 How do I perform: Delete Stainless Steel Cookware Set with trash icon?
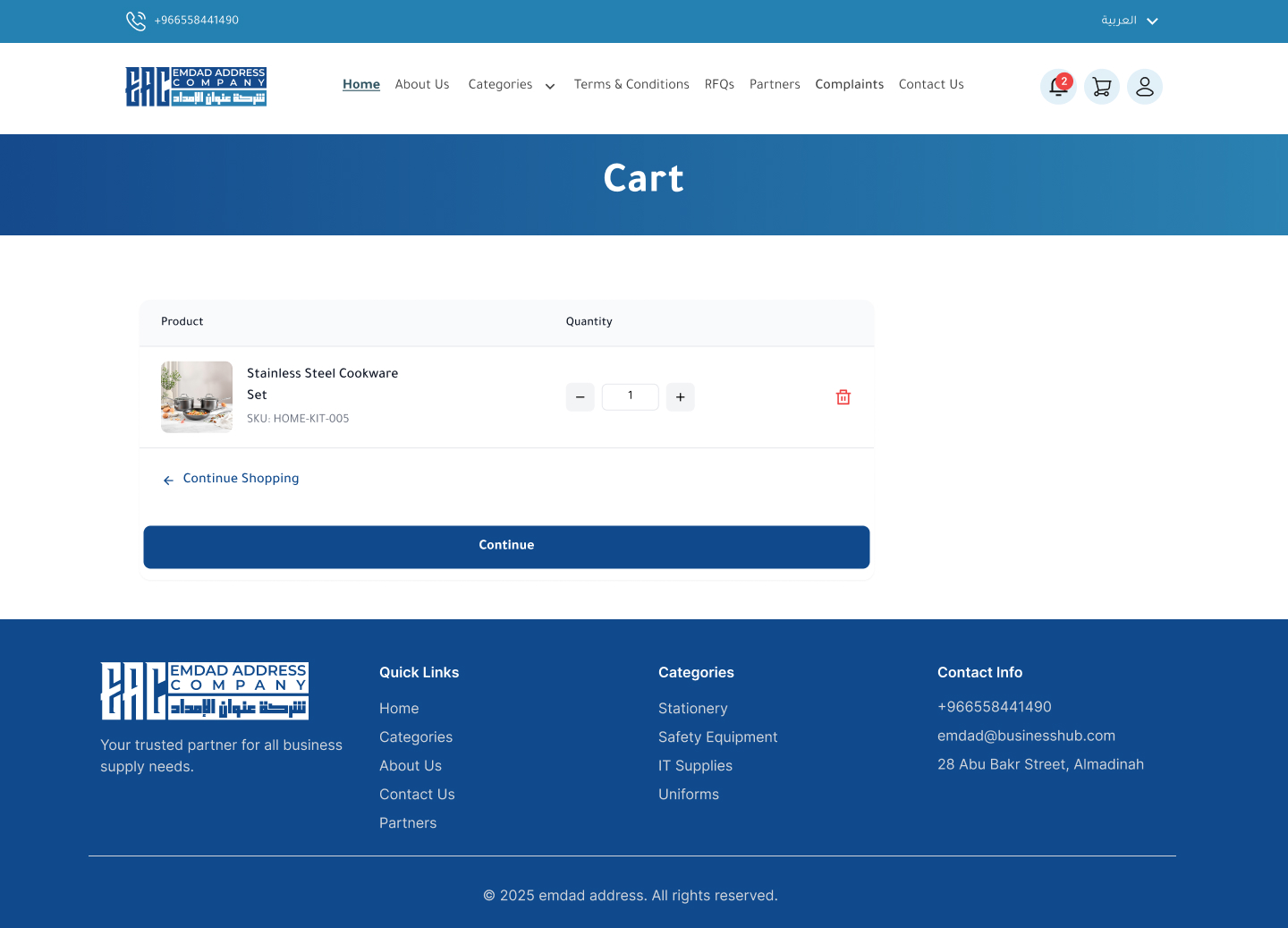(843, 397)
